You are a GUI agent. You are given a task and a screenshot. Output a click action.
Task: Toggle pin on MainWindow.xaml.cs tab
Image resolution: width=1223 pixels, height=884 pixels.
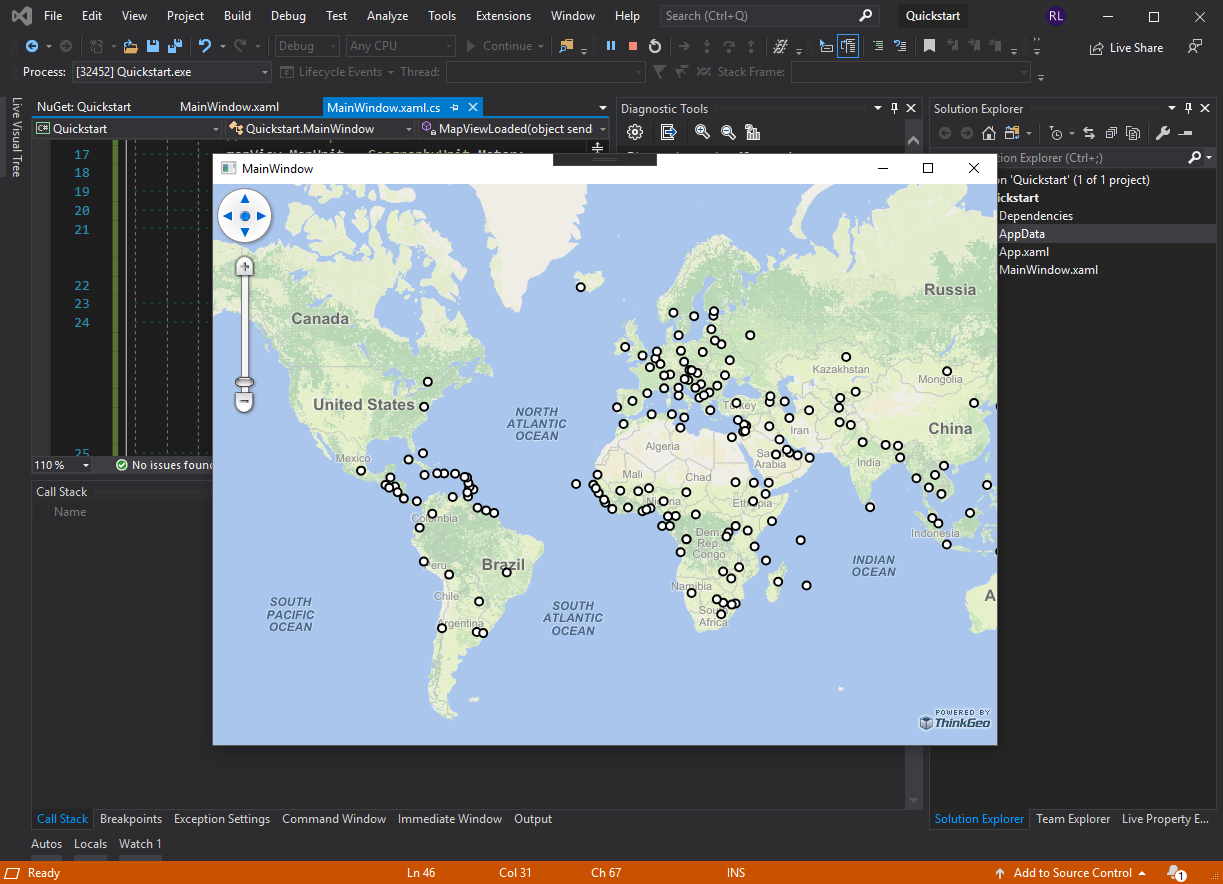point(455,107)
